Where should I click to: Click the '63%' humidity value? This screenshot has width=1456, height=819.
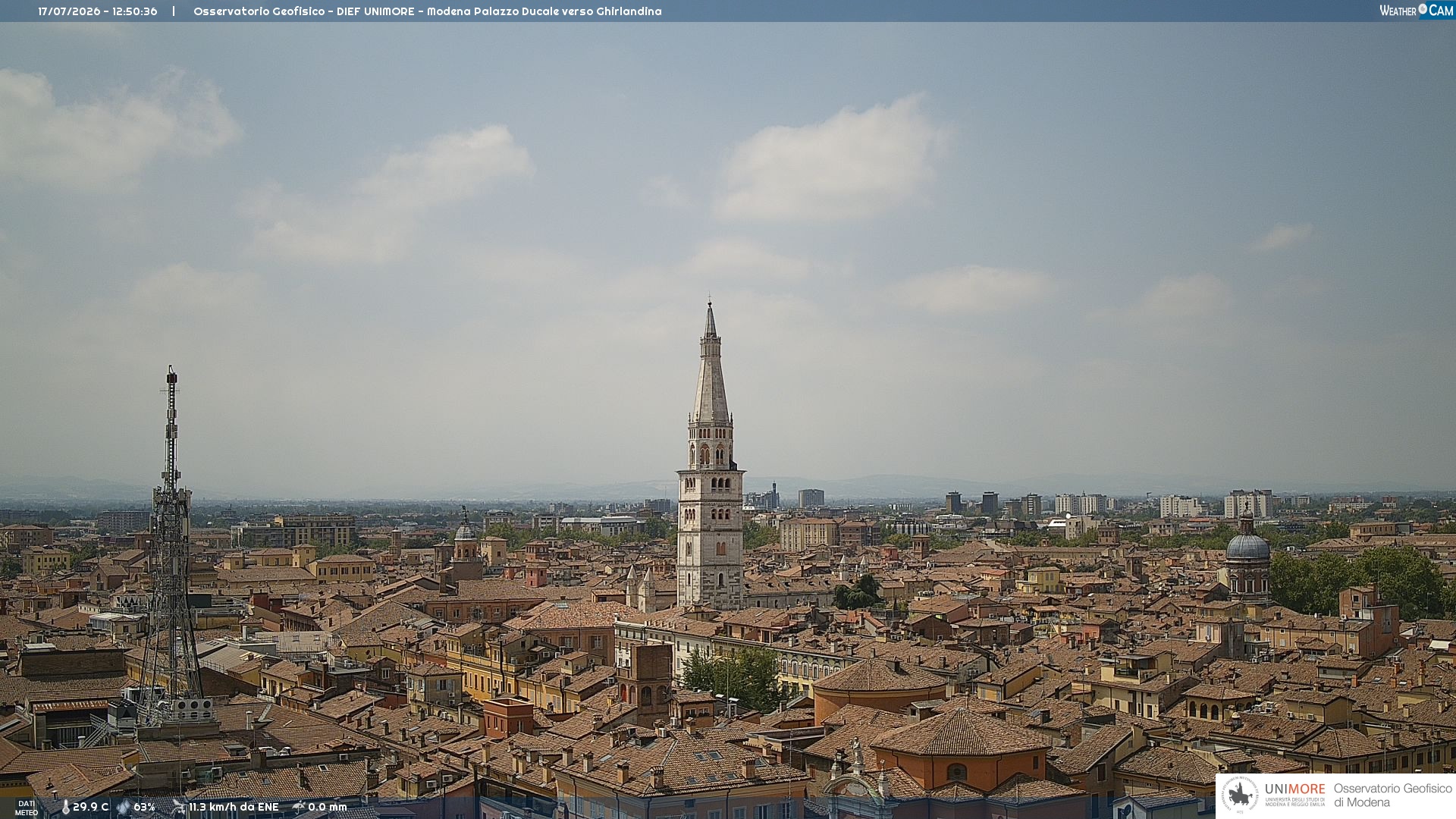[144, 808]
